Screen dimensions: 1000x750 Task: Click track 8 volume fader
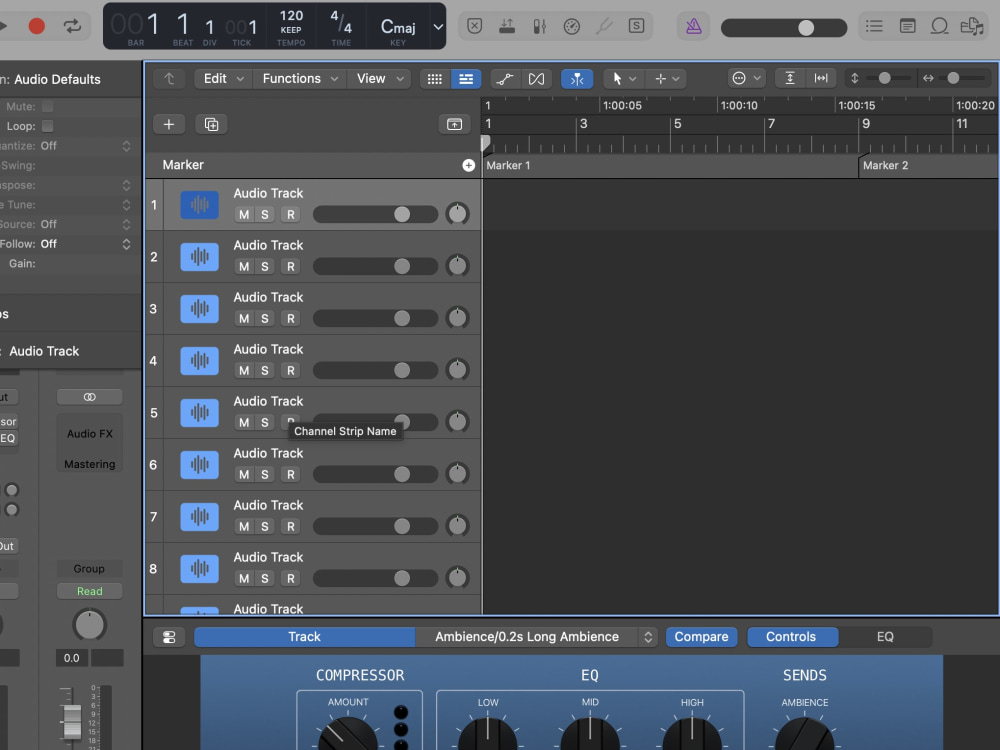coord(375,578)
